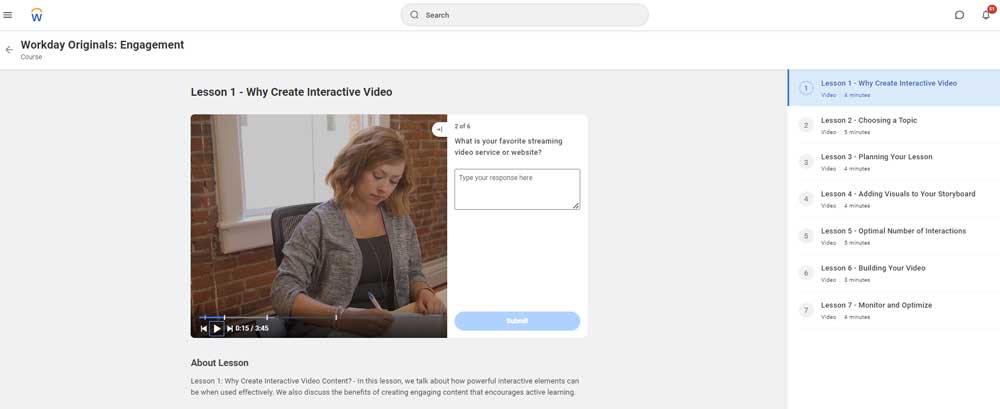Open the hamburger main menu

point(8,15)
